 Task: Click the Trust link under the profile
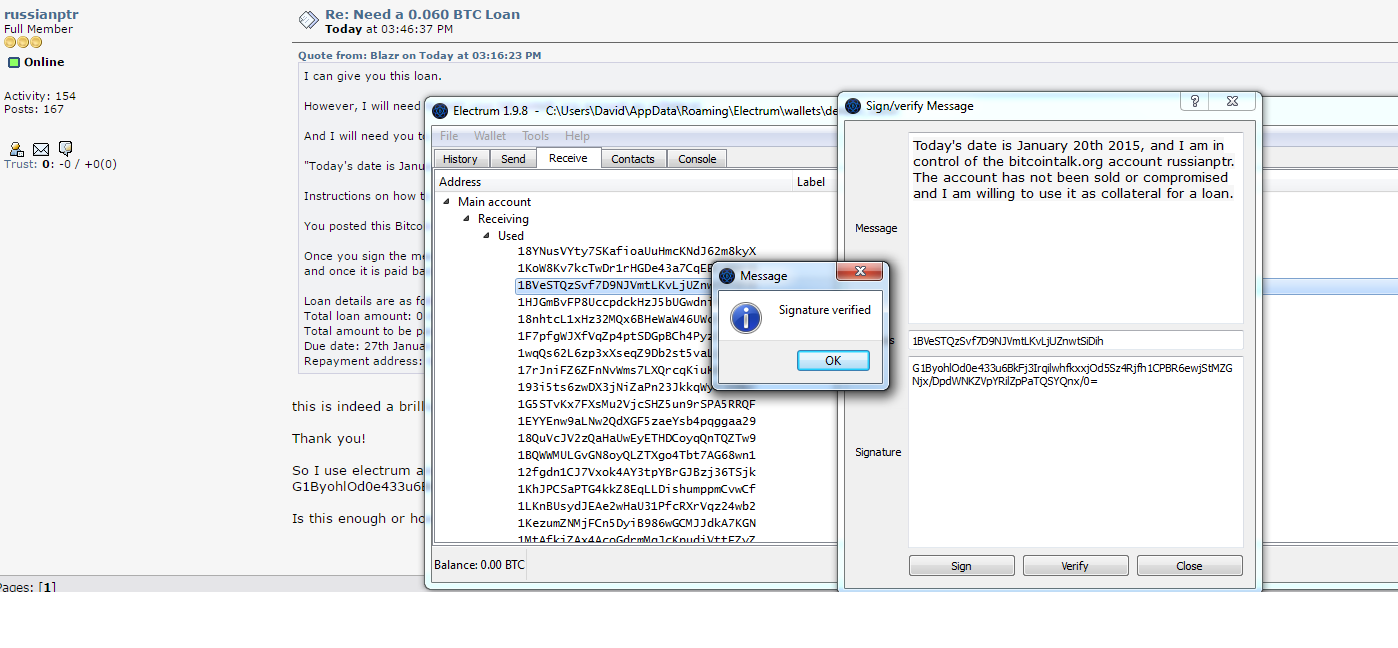pyautogui.click(x=20, y=164)
